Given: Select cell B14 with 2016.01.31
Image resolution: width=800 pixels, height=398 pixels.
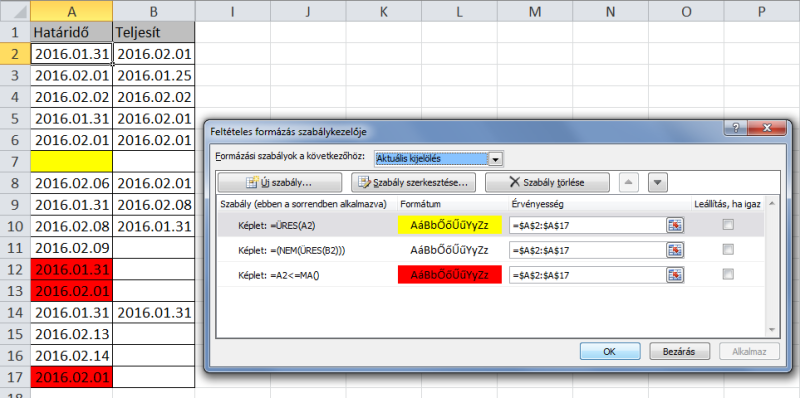Looking at the screenshot, I should coord(154,312).
